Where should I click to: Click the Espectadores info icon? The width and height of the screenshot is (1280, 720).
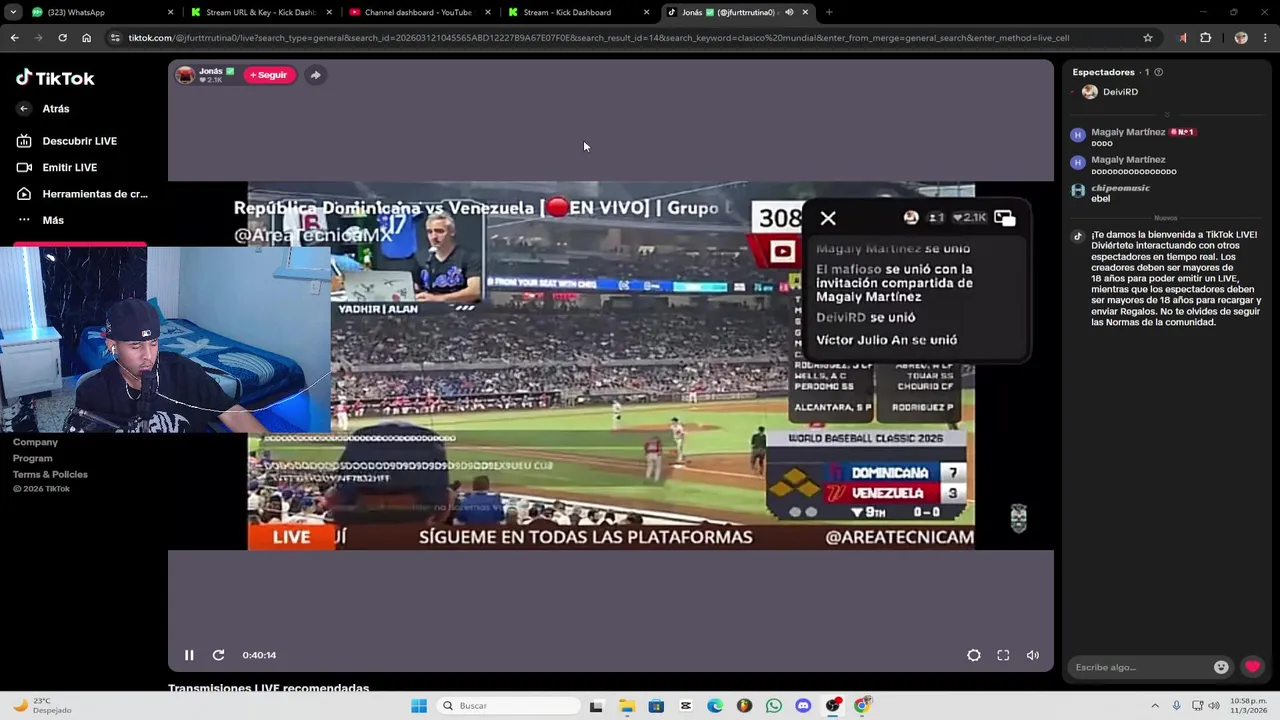click(1159, 72)
